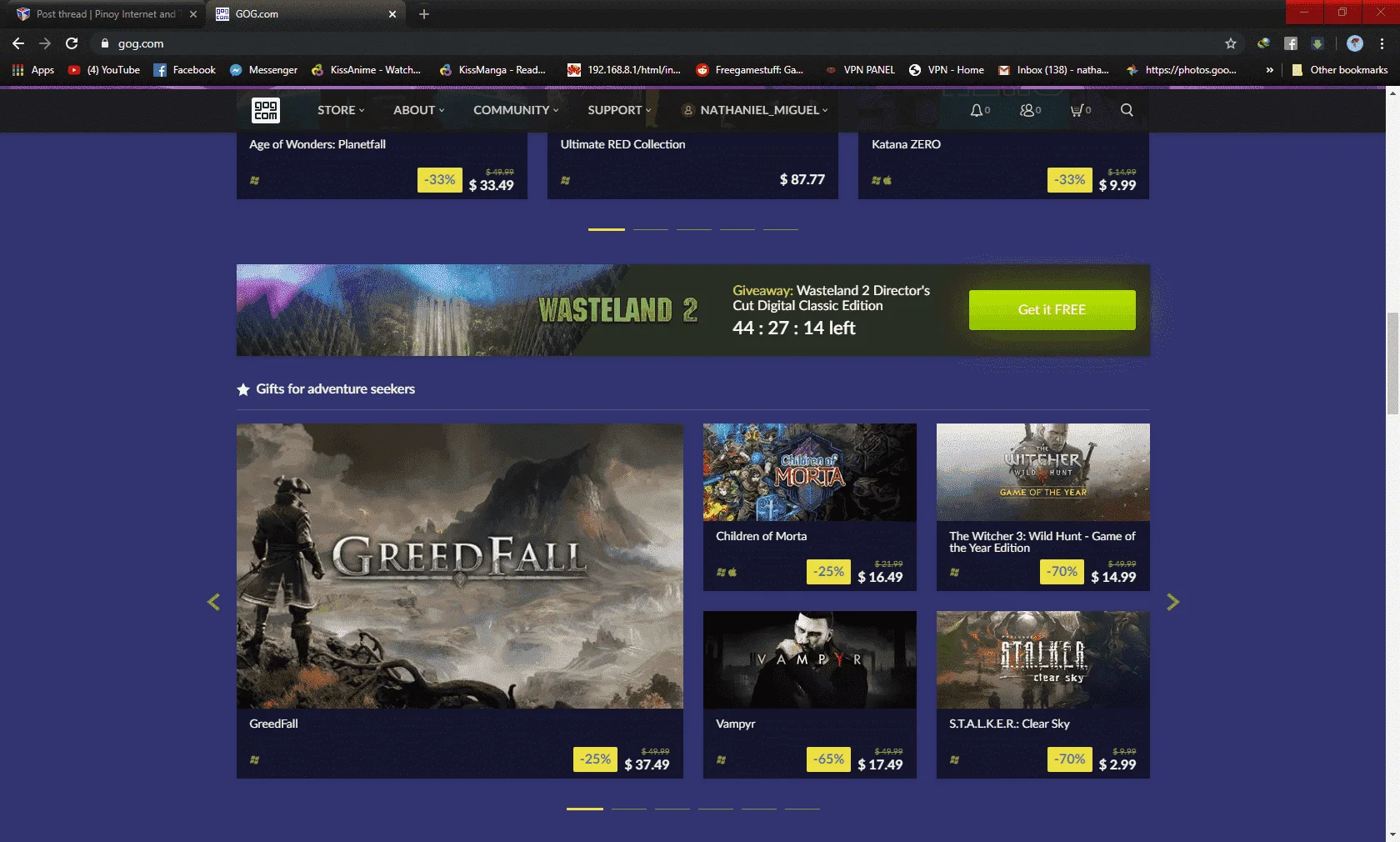Expand the SUPPORT dropdown menu
This screenshot has width=1400, height=842.
point(619,110)
